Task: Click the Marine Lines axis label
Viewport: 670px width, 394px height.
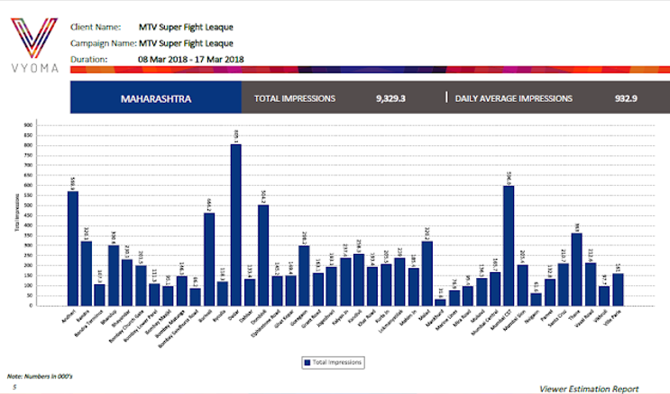Action: tap(447, 320)
